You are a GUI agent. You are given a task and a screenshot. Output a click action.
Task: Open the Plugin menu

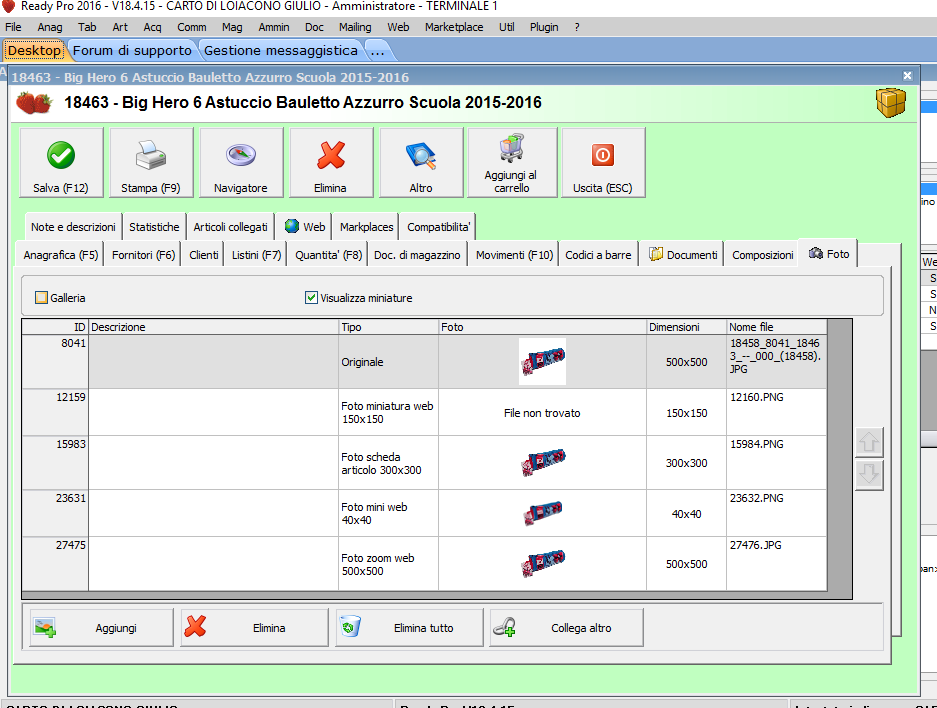point(544,27)
